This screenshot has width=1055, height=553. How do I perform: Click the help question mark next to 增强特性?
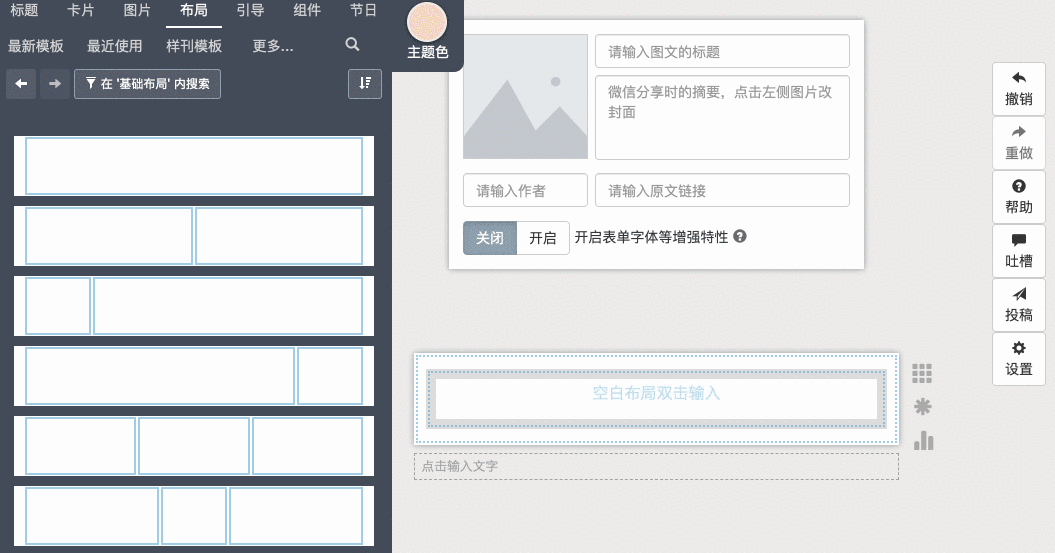[x=739, y=237]
